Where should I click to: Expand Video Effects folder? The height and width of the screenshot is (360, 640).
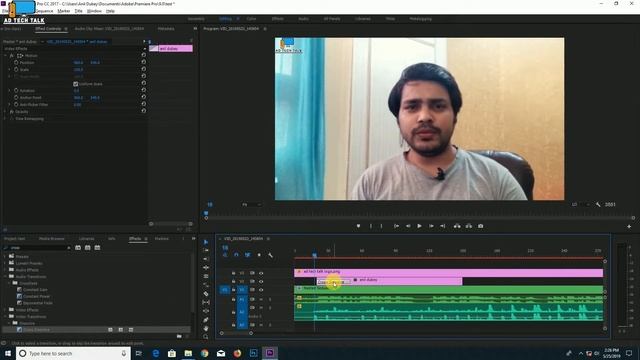5,310
